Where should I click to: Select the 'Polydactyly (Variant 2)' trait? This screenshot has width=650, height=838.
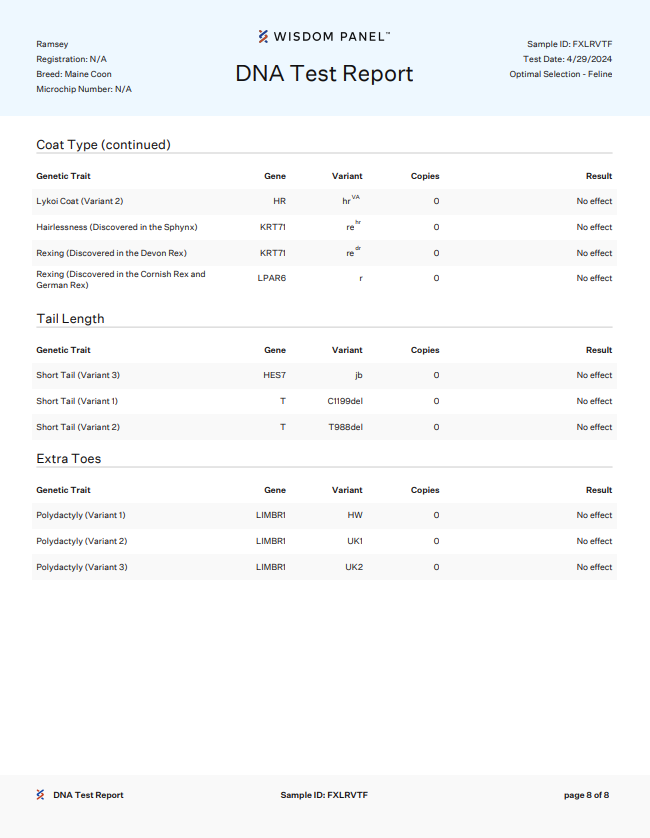point(82,541)
